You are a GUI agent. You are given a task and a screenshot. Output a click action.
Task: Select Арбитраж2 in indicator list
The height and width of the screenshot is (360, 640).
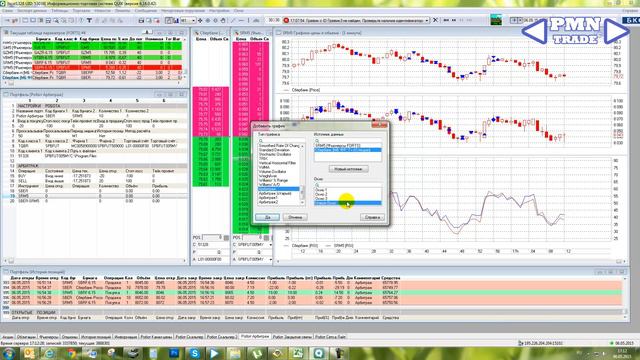268,202
